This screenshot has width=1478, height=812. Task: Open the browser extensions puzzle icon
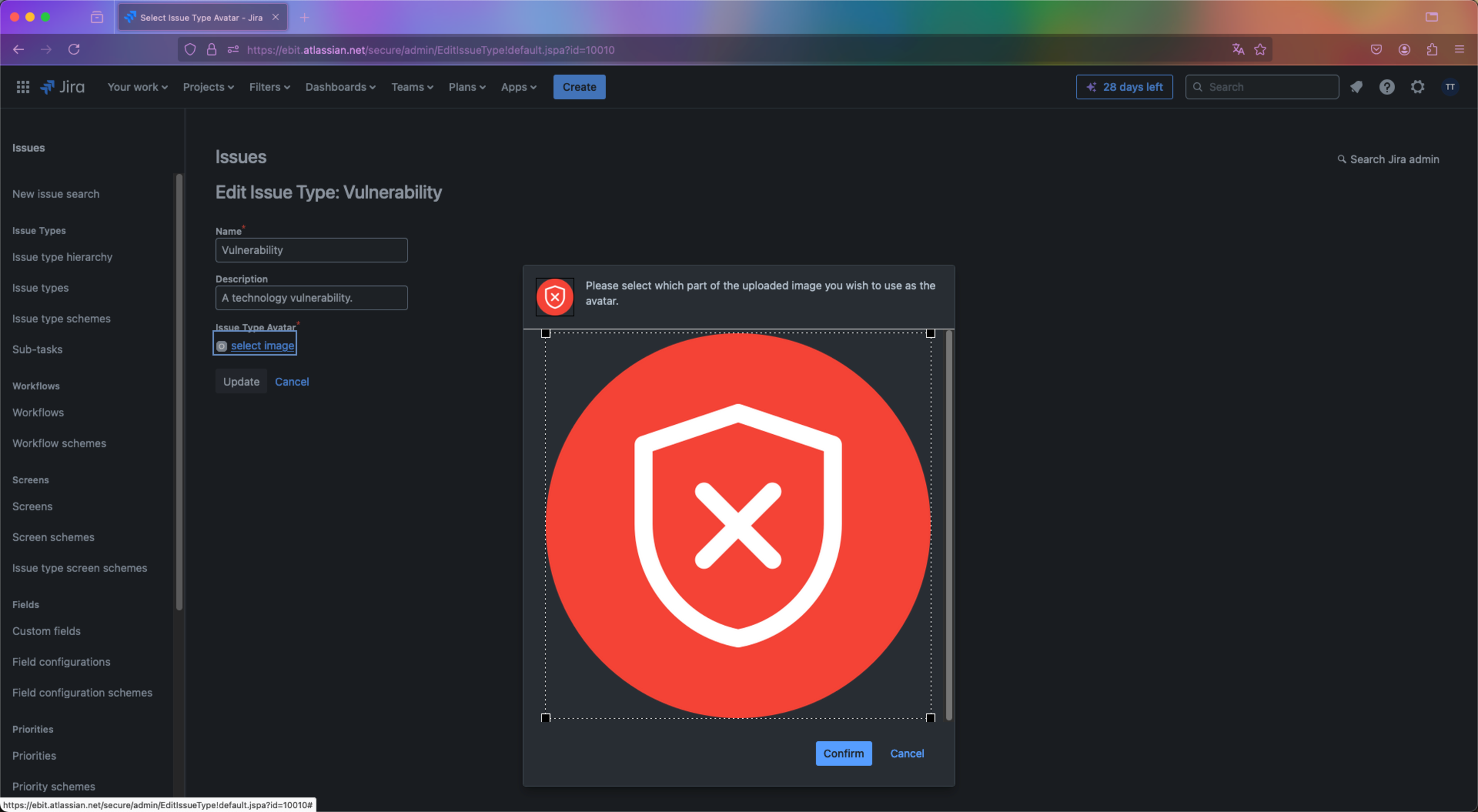pyautogui.click(x=1432, y=49)
